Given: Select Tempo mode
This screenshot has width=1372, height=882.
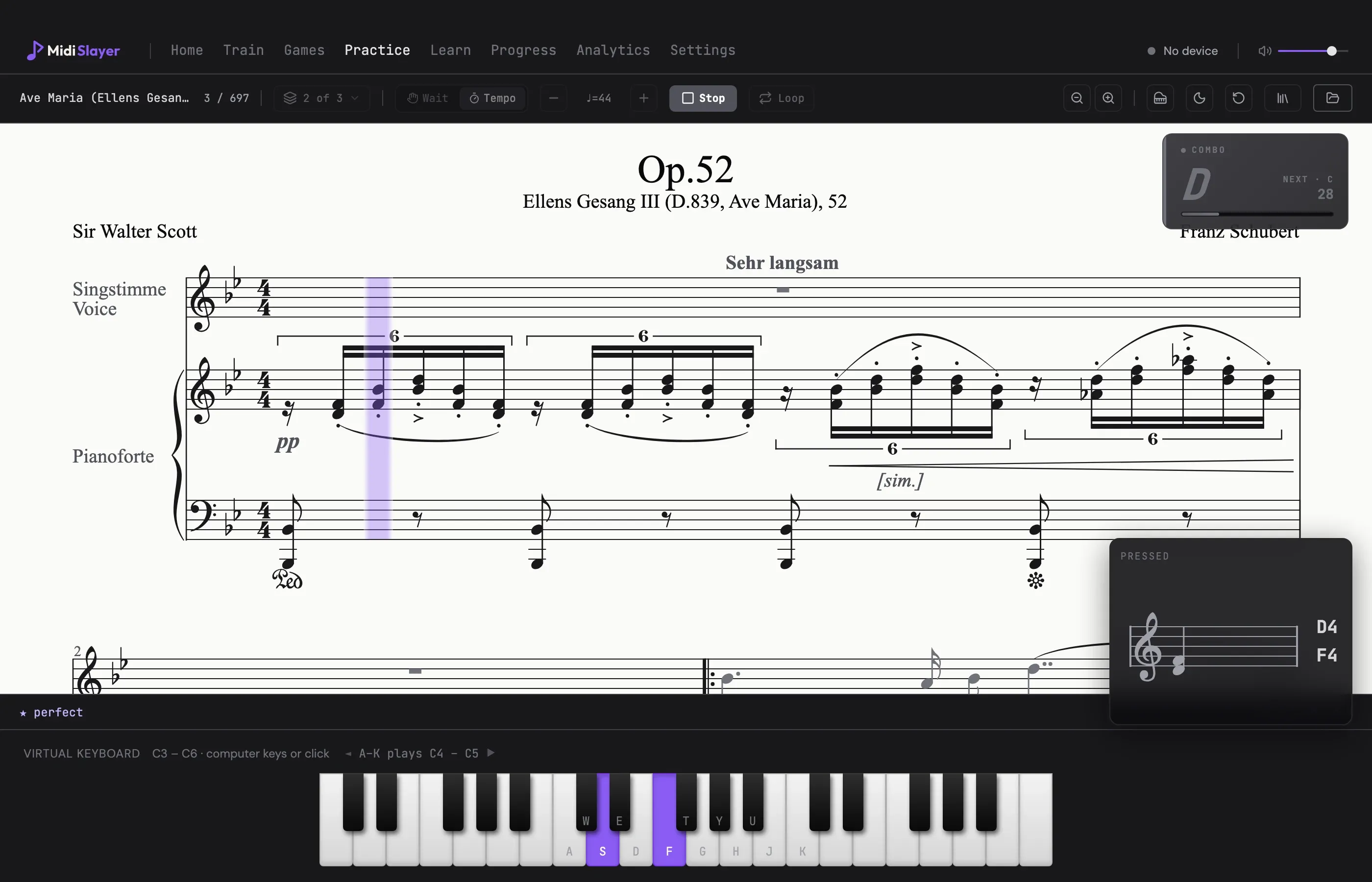Looking at the screenshot, I should 492,98.
